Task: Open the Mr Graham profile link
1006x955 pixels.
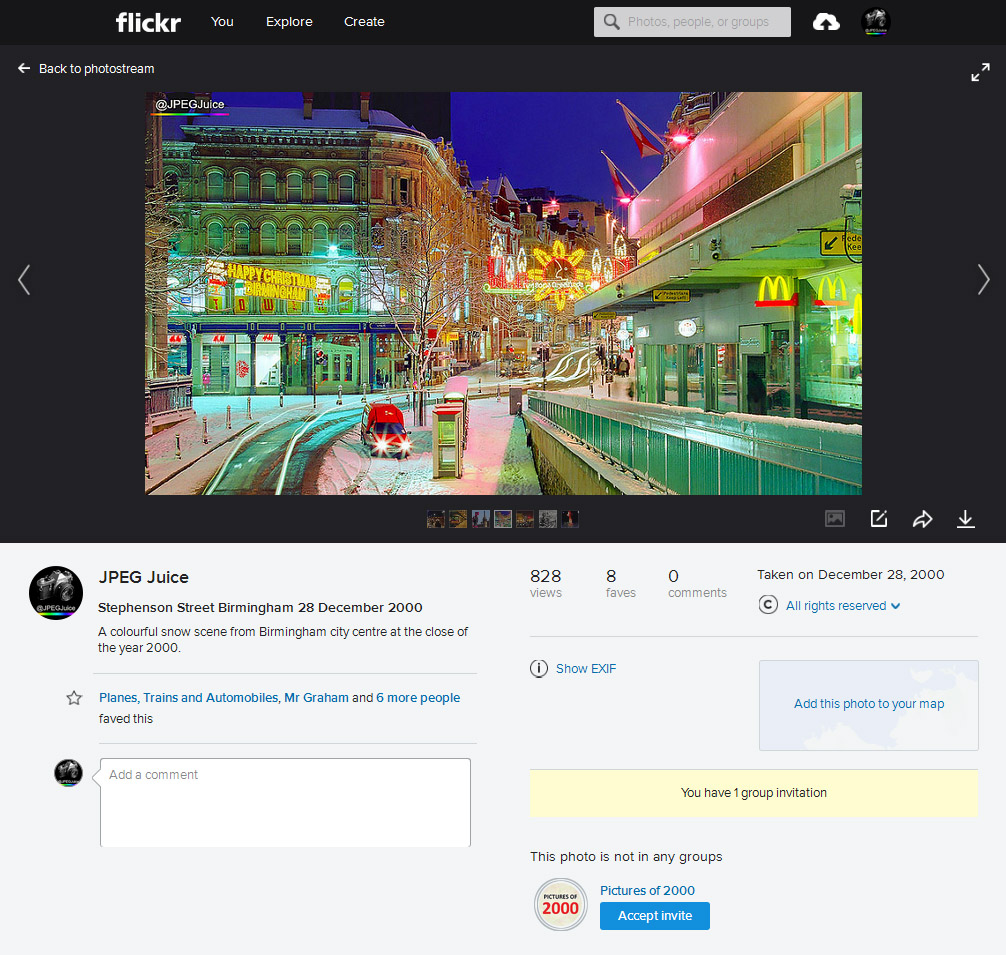Action: pyautogui.click(x=316, y=697)
